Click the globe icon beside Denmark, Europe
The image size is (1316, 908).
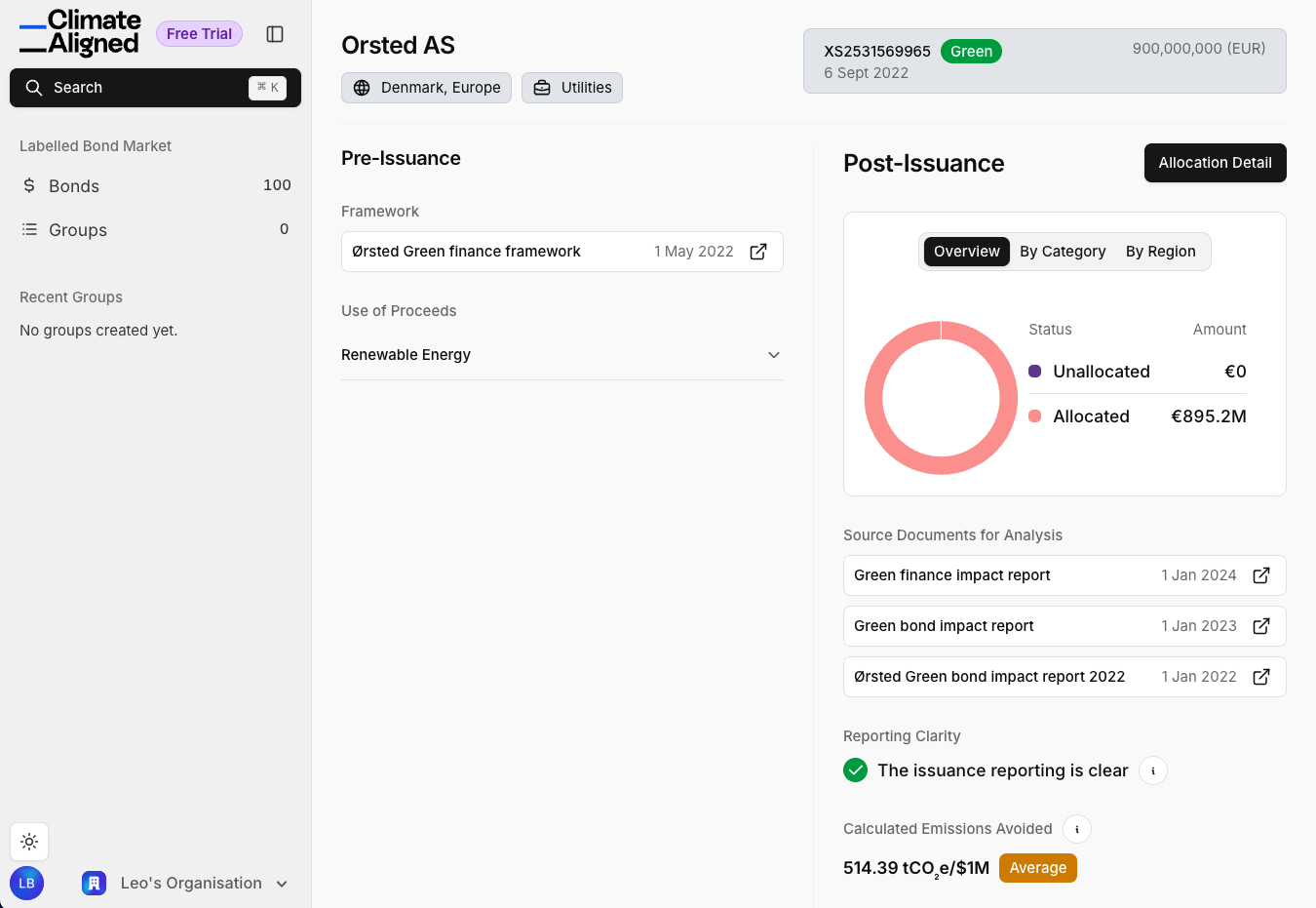pyautogui.click(x=362, y=88)
